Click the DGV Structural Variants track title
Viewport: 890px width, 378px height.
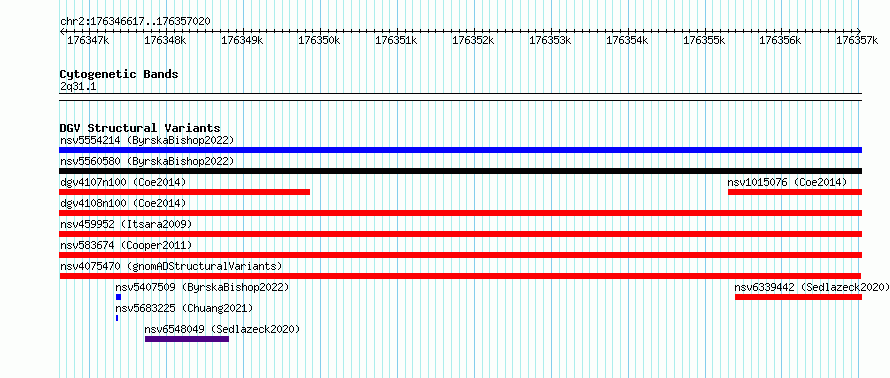tap(140, 128)
